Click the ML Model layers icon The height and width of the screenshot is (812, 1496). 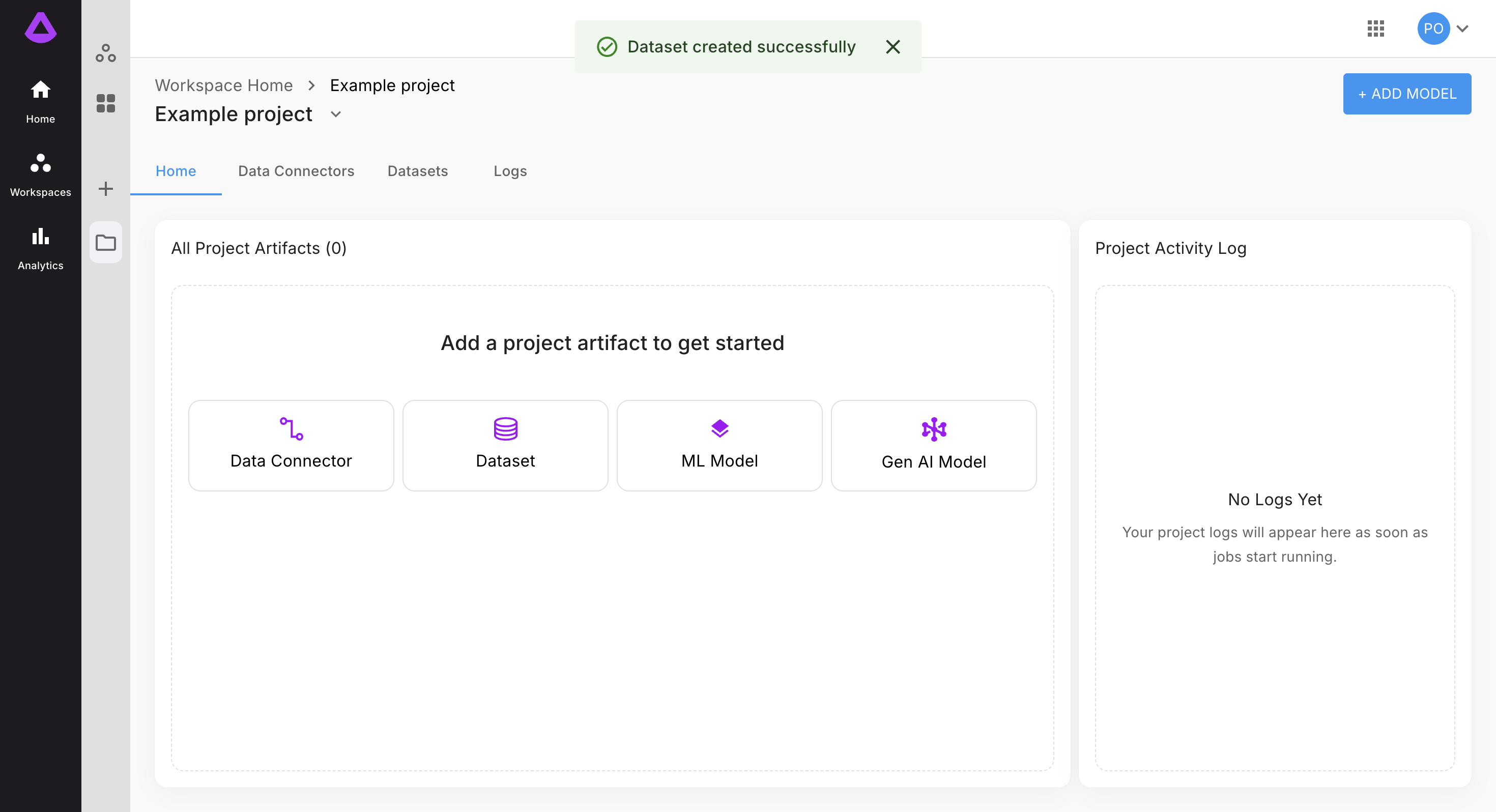720,429
